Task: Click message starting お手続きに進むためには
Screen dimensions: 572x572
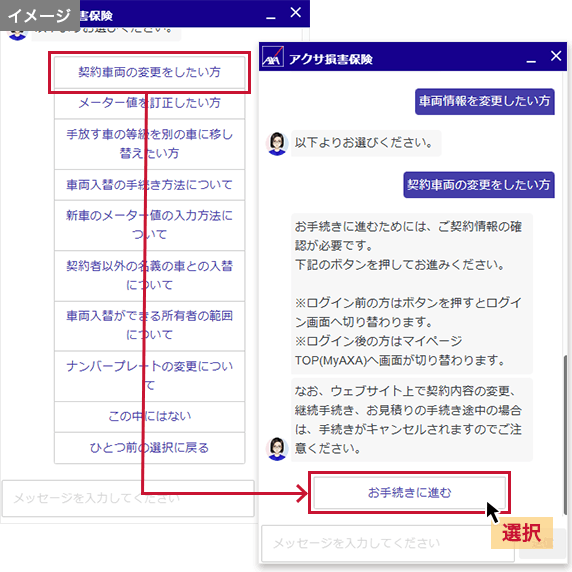Action: 412,294
